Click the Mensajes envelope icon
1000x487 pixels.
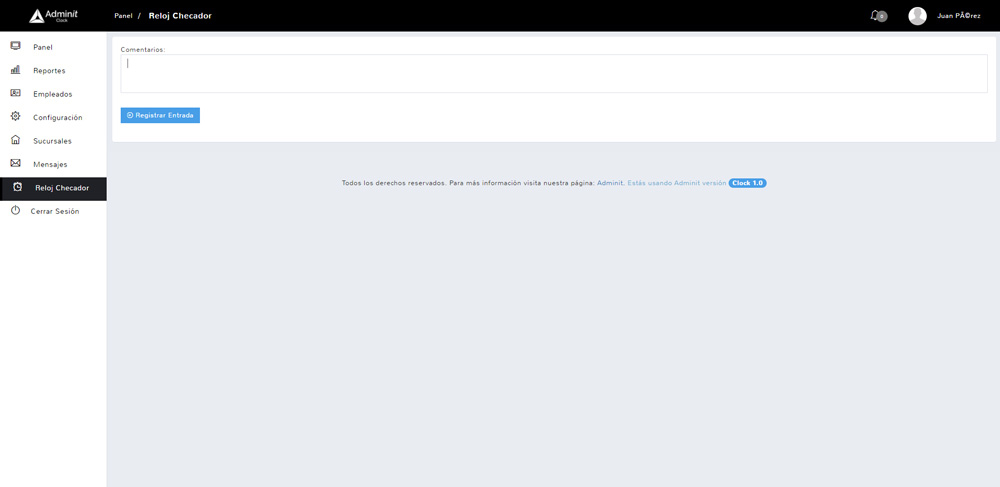pyautogui.click(x=15, y=163)
